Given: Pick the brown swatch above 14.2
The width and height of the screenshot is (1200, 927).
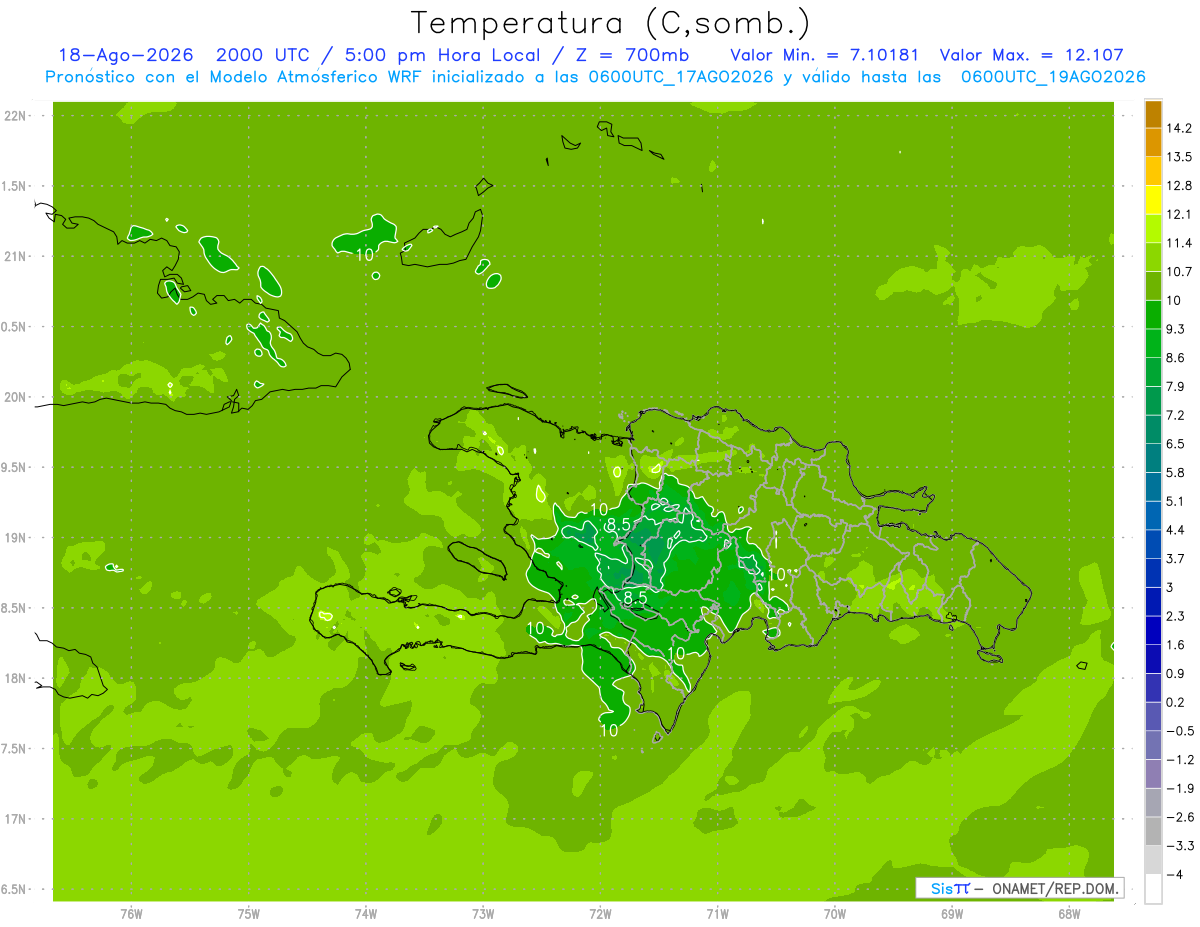Looking at the screenshot, I should point(1153,114).
